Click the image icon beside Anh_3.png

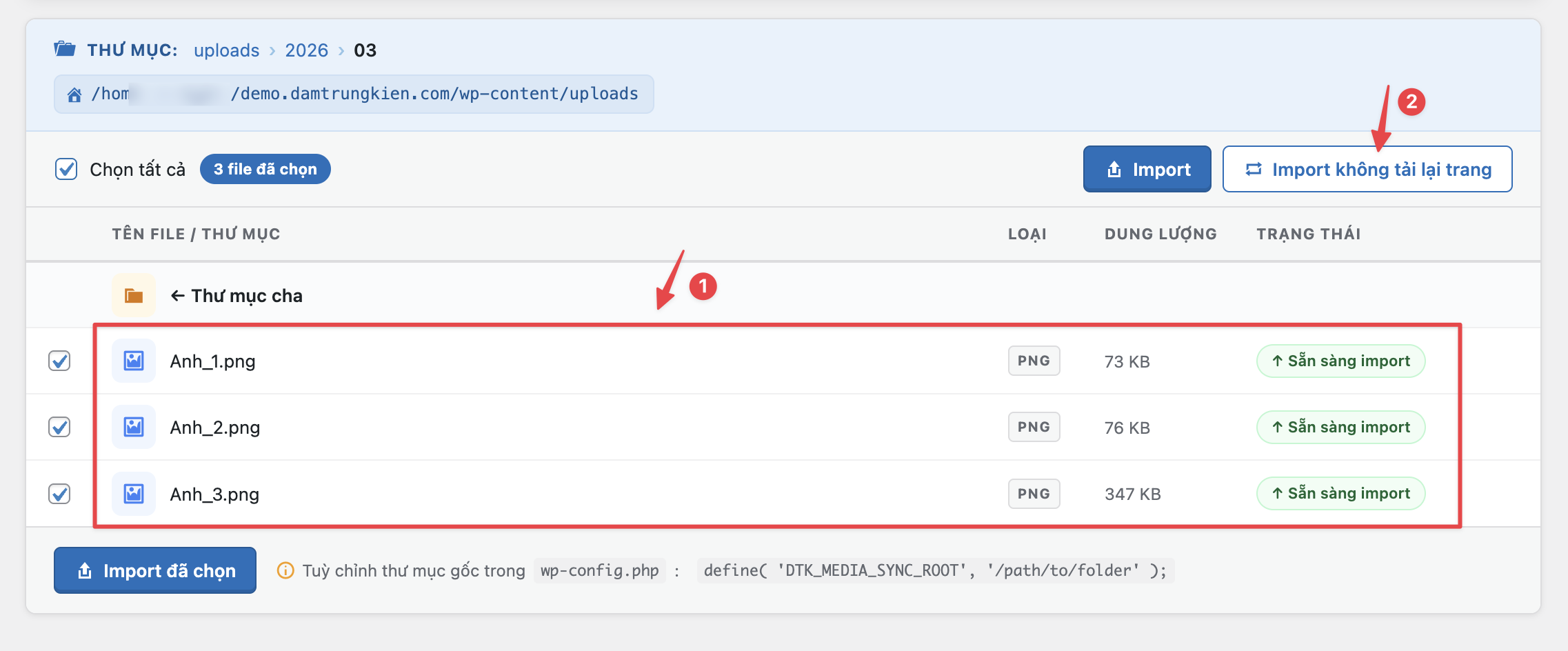[134, 494]
